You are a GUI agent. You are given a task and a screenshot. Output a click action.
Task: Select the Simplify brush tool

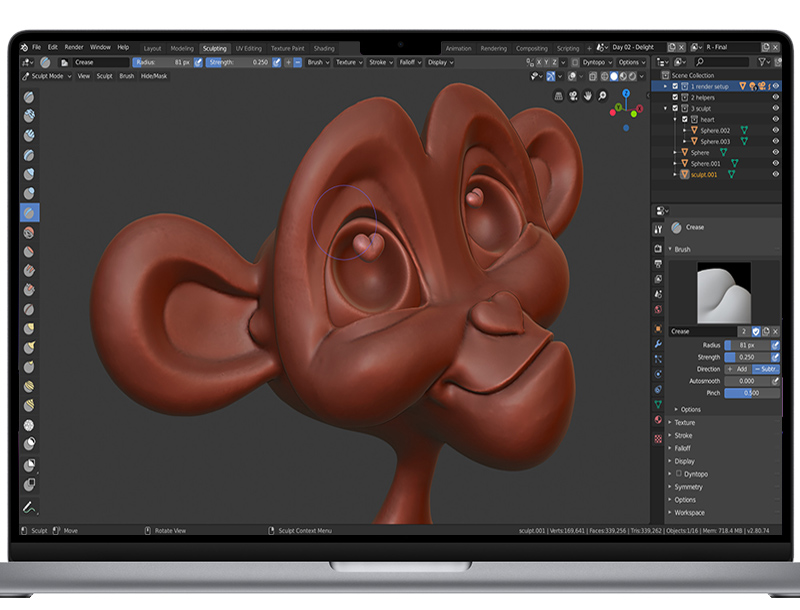[29, 425]
